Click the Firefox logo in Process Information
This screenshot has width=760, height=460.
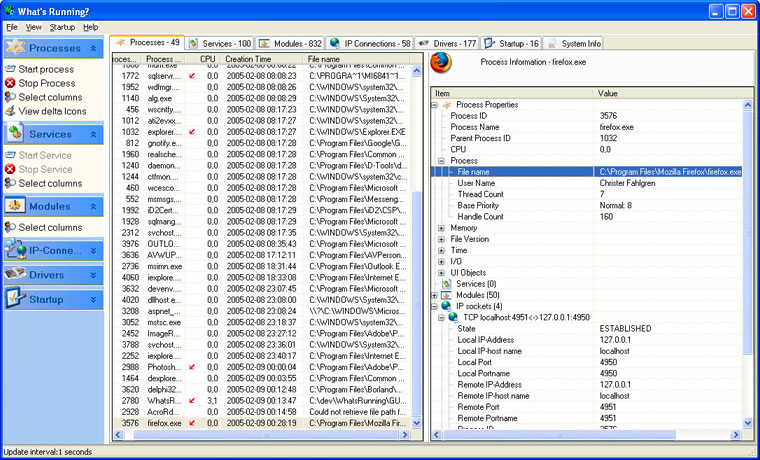tap(441, 63)
